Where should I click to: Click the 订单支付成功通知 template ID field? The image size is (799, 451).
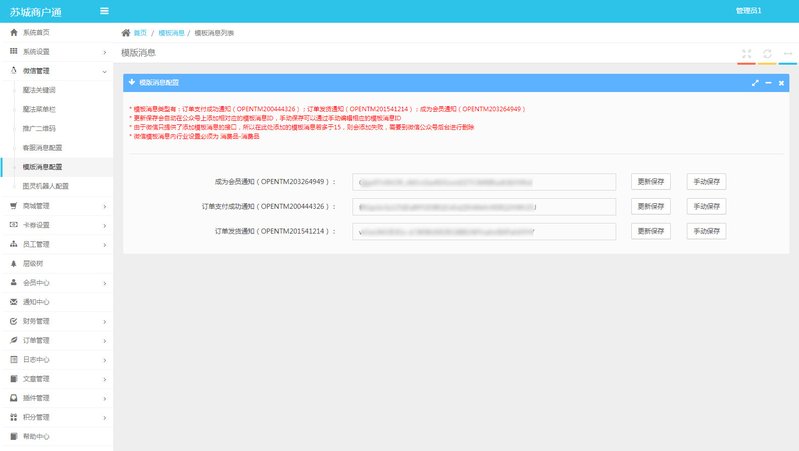pyautogui.click(x=484, y=207)
